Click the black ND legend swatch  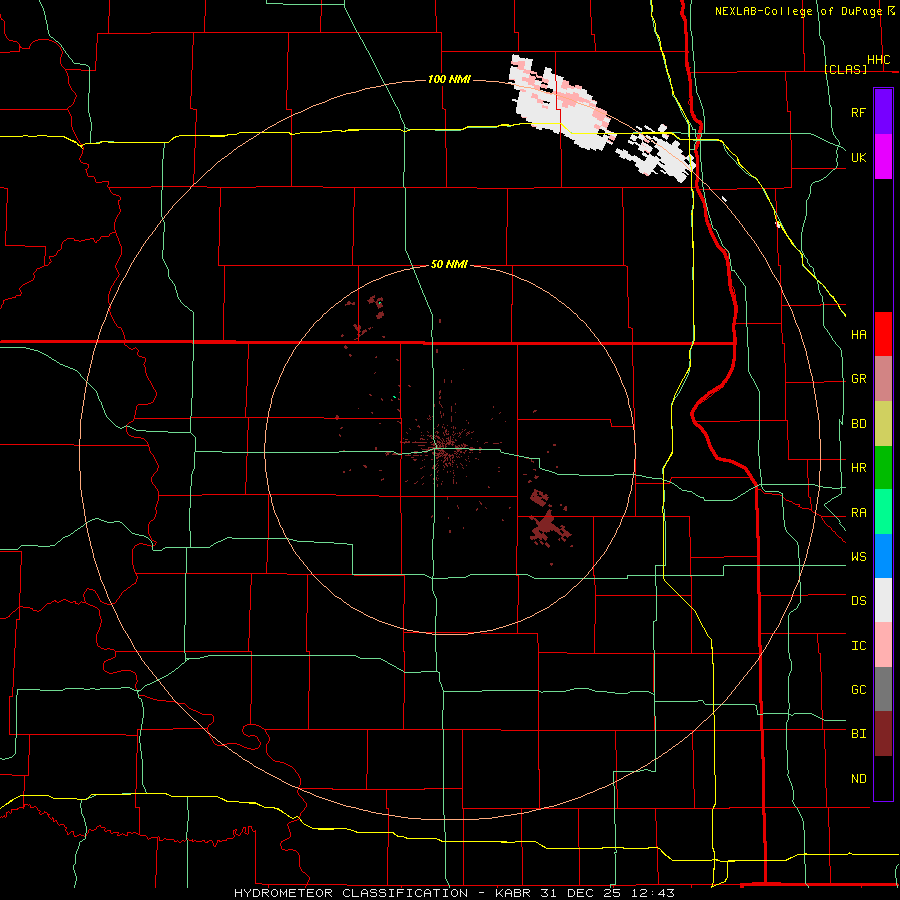[883, 778]
